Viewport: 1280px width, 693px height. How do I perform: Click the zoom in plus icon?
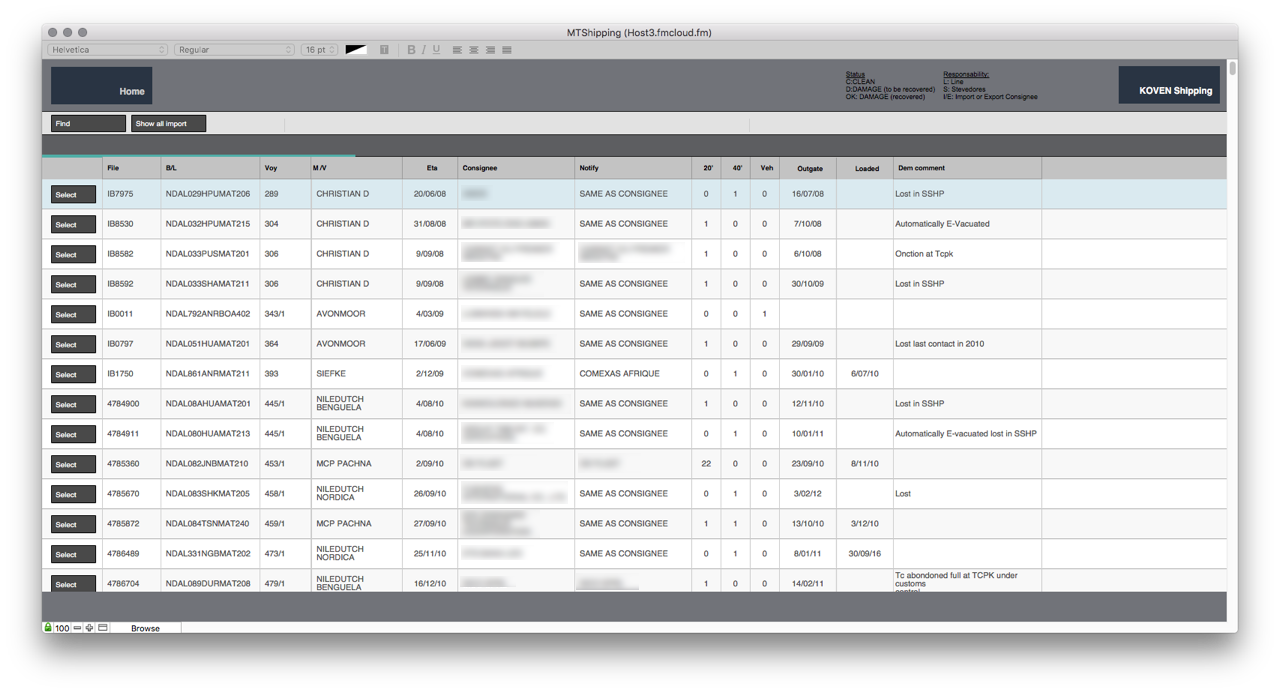90,628
